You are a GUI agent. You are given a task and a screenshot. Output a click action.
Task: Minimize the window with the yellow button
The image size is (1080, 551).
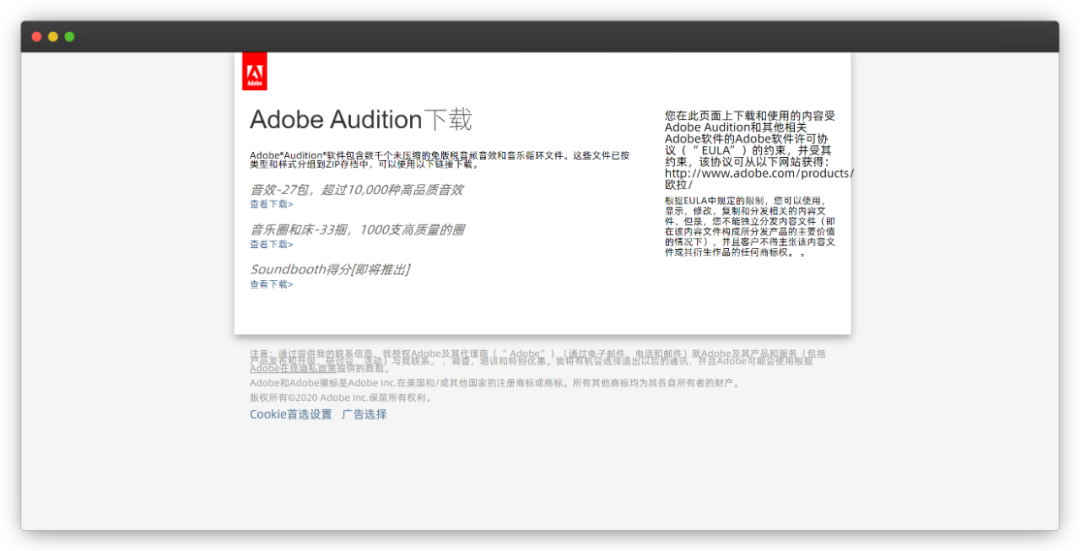tap(53, 37)
